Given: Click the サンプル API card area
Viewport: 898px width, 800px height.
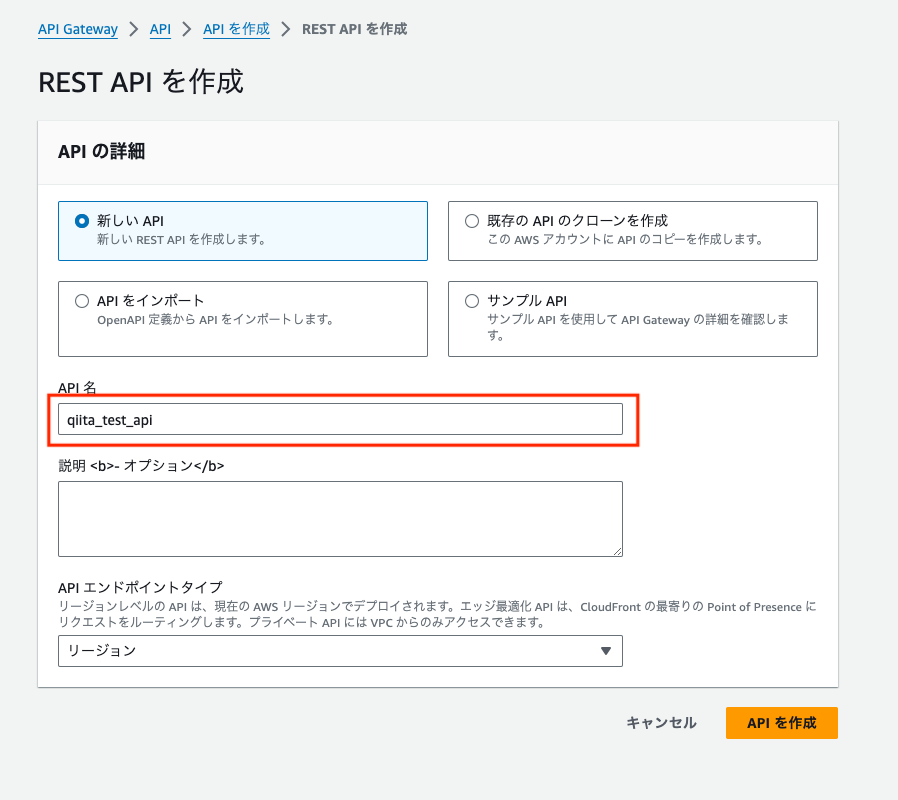Looking at the screenshot, I should tap(633, 320).
